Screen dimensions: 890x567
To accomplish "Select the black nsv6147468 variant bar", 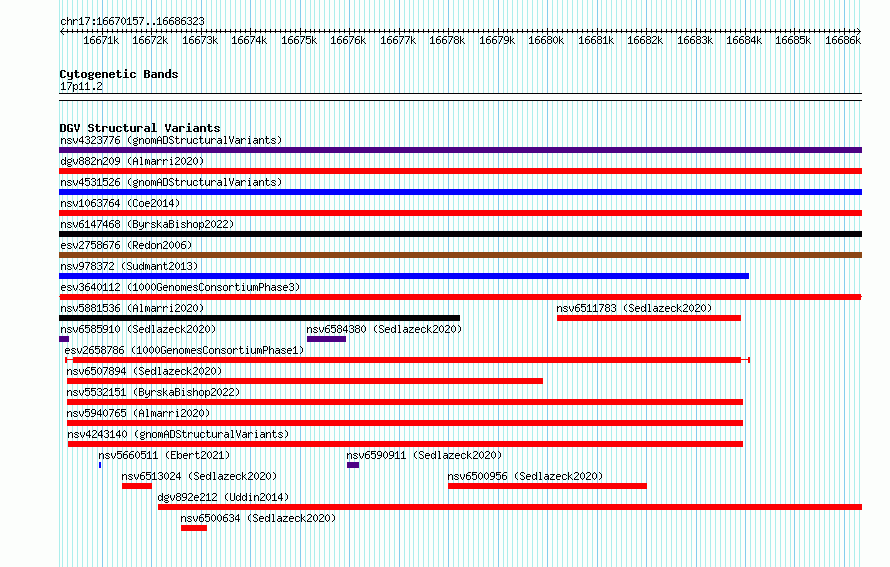I will tap(460, 234).
